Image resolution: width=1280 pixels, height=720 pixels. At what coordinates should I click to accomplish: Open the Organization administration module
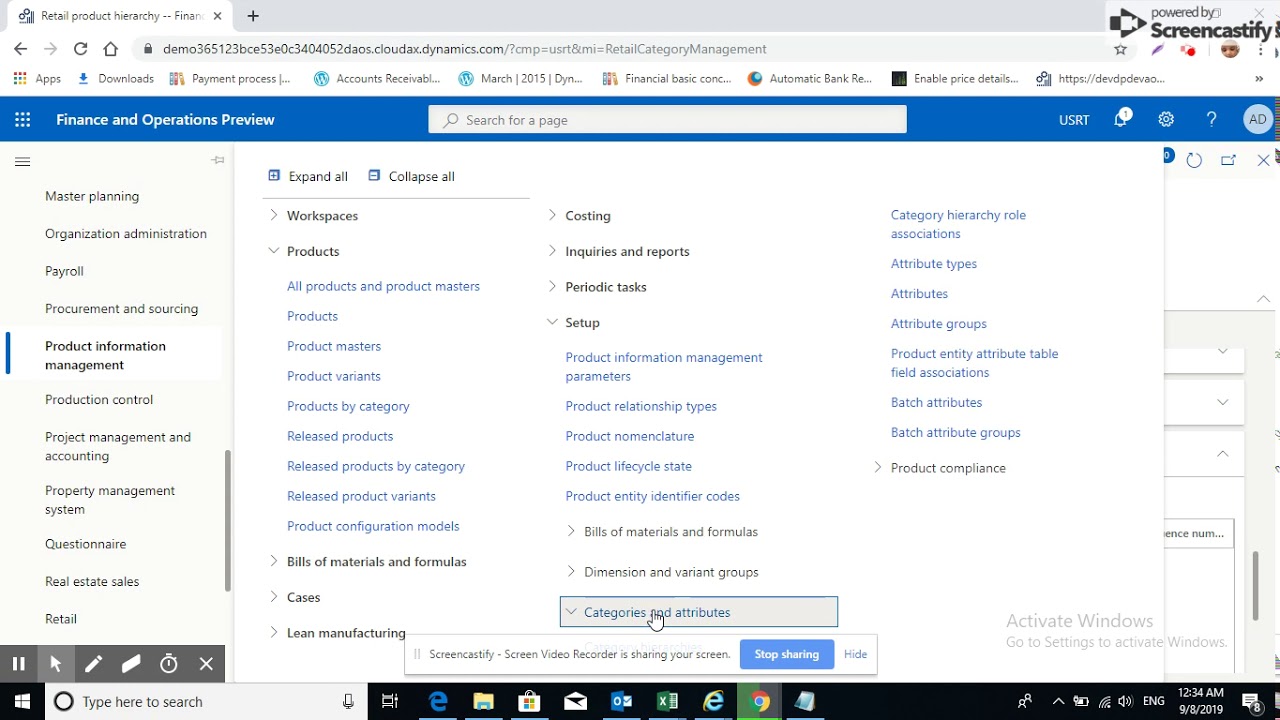coord(126,233)
